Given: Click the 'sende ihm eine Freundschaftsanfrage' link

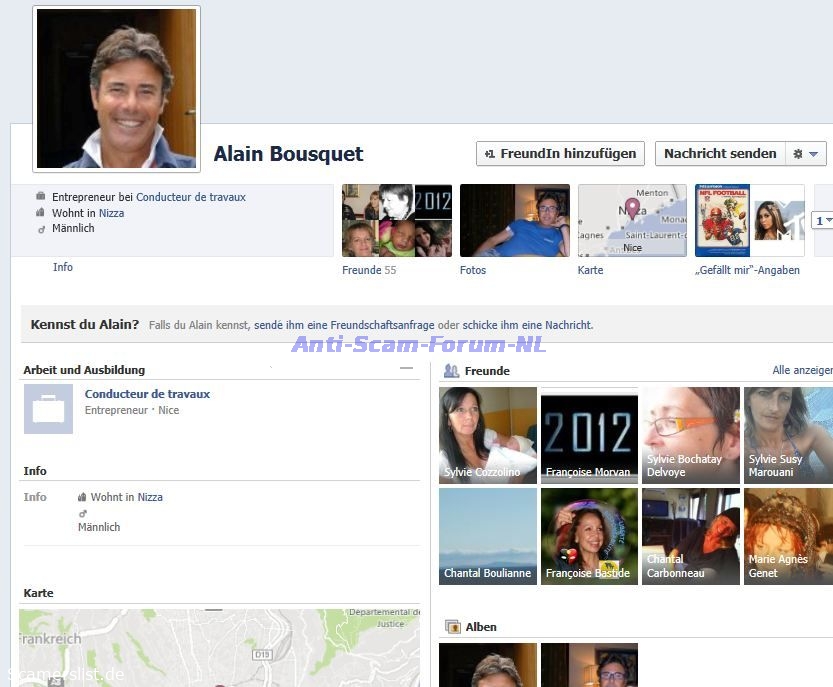Looking at the screenshot, I should click(x=344, y=325).
